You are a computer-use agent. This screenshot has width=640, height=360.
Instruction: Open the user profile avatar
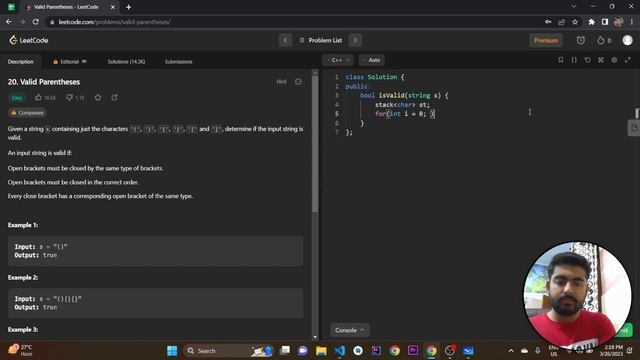coord(627,40)
